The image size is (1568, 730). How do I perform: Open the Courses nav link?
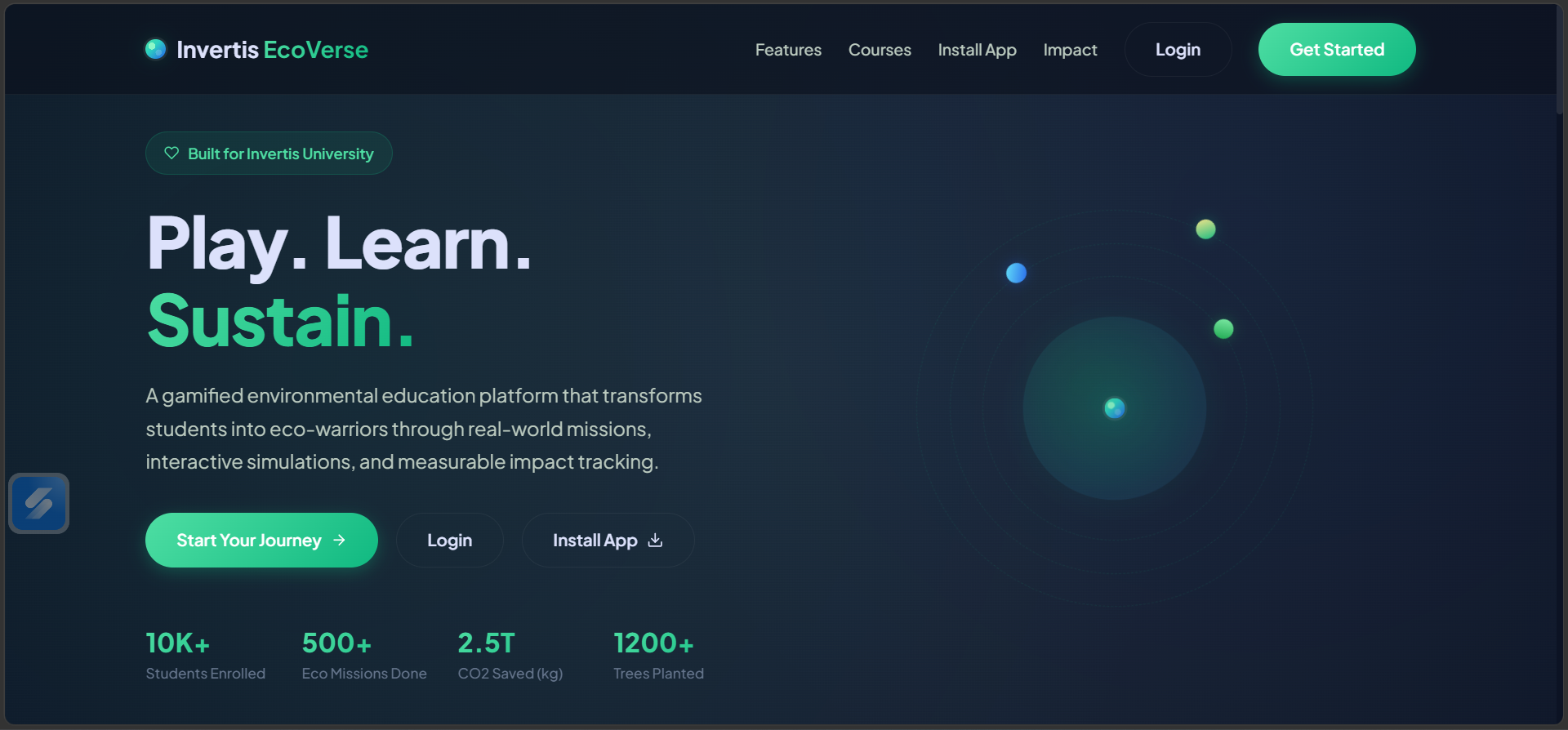[880, 50]
